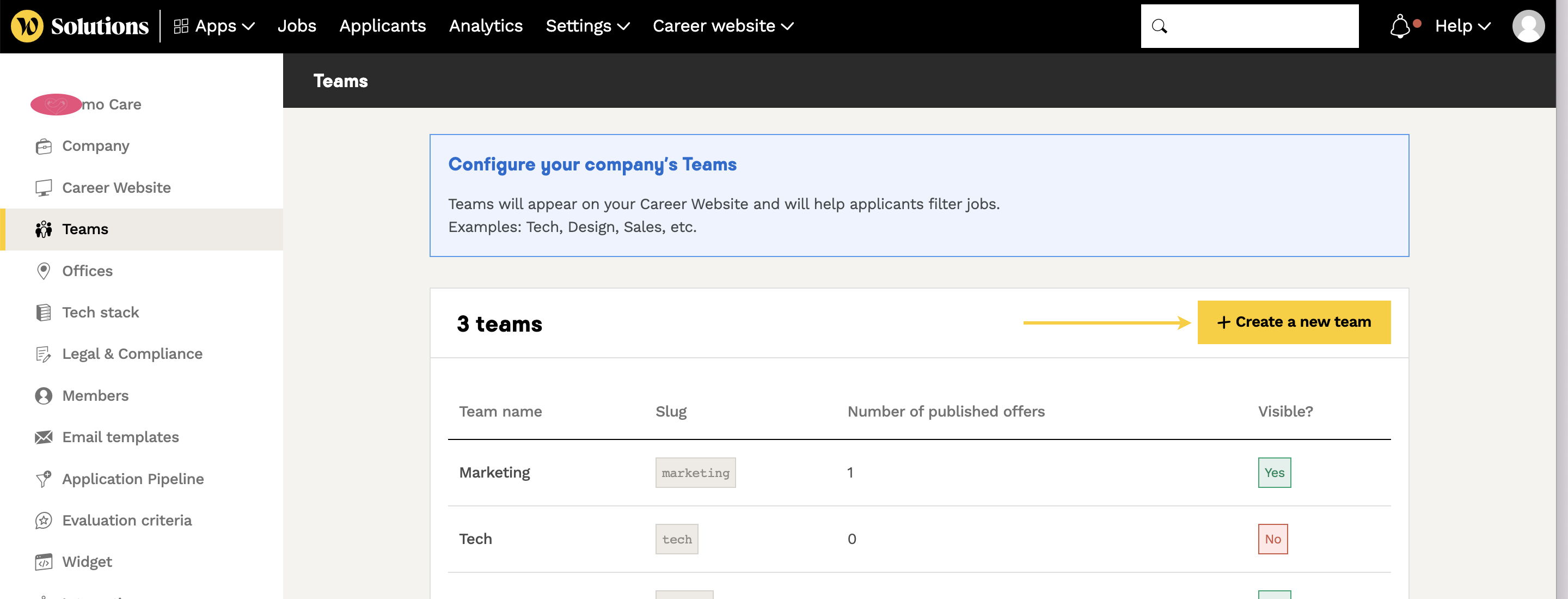Expand the Apps dropdown menu

(x=215, y=26)
